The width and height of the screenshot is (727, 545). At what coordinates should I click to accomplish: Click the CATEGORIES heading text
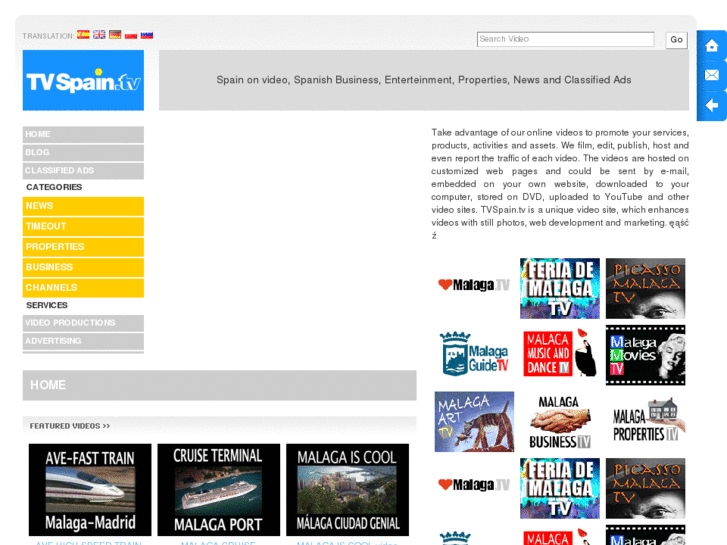pos(54,187)
